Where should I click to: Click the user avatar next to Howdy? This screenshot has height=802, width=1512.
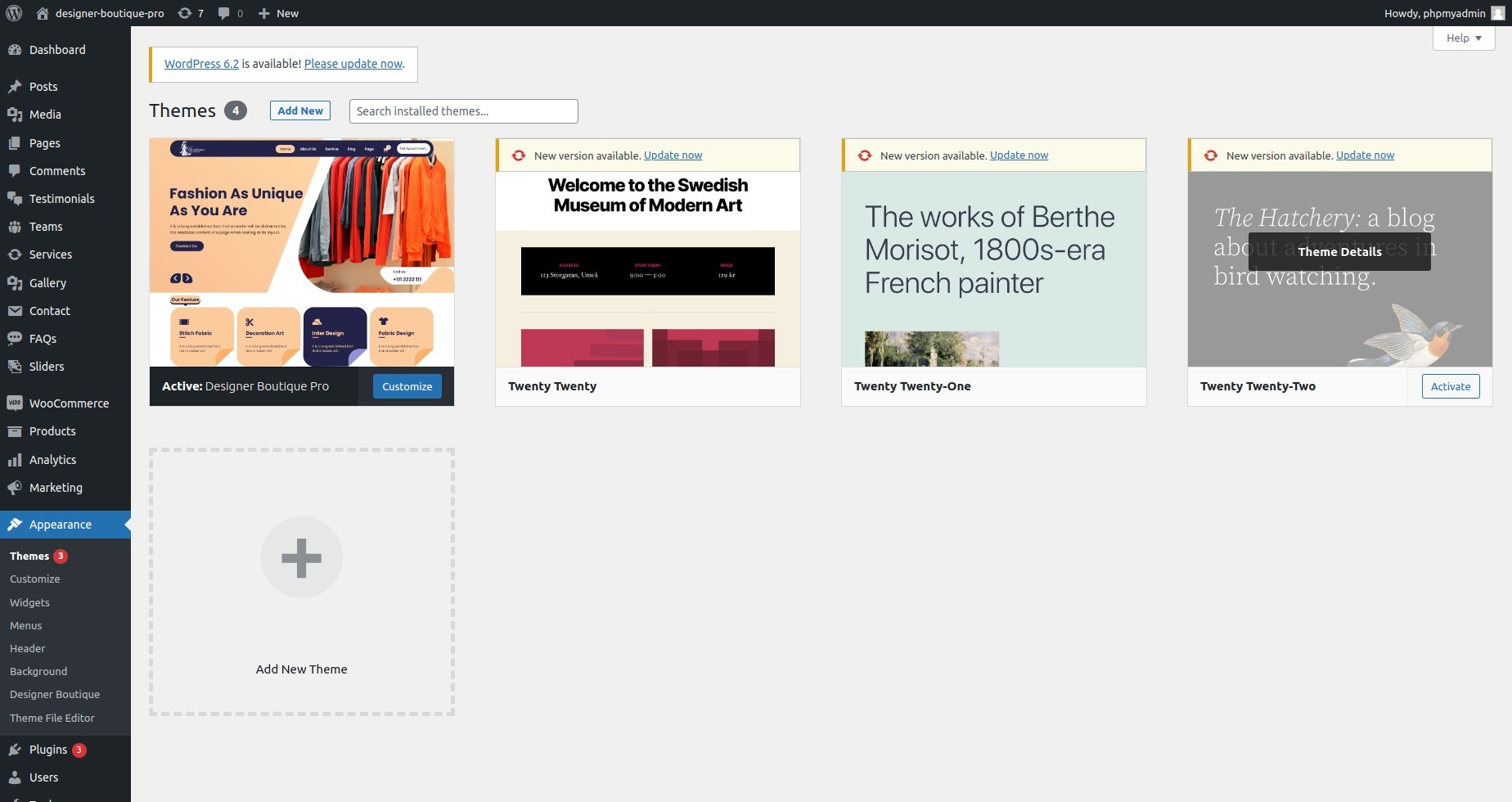coord(1497,13)
